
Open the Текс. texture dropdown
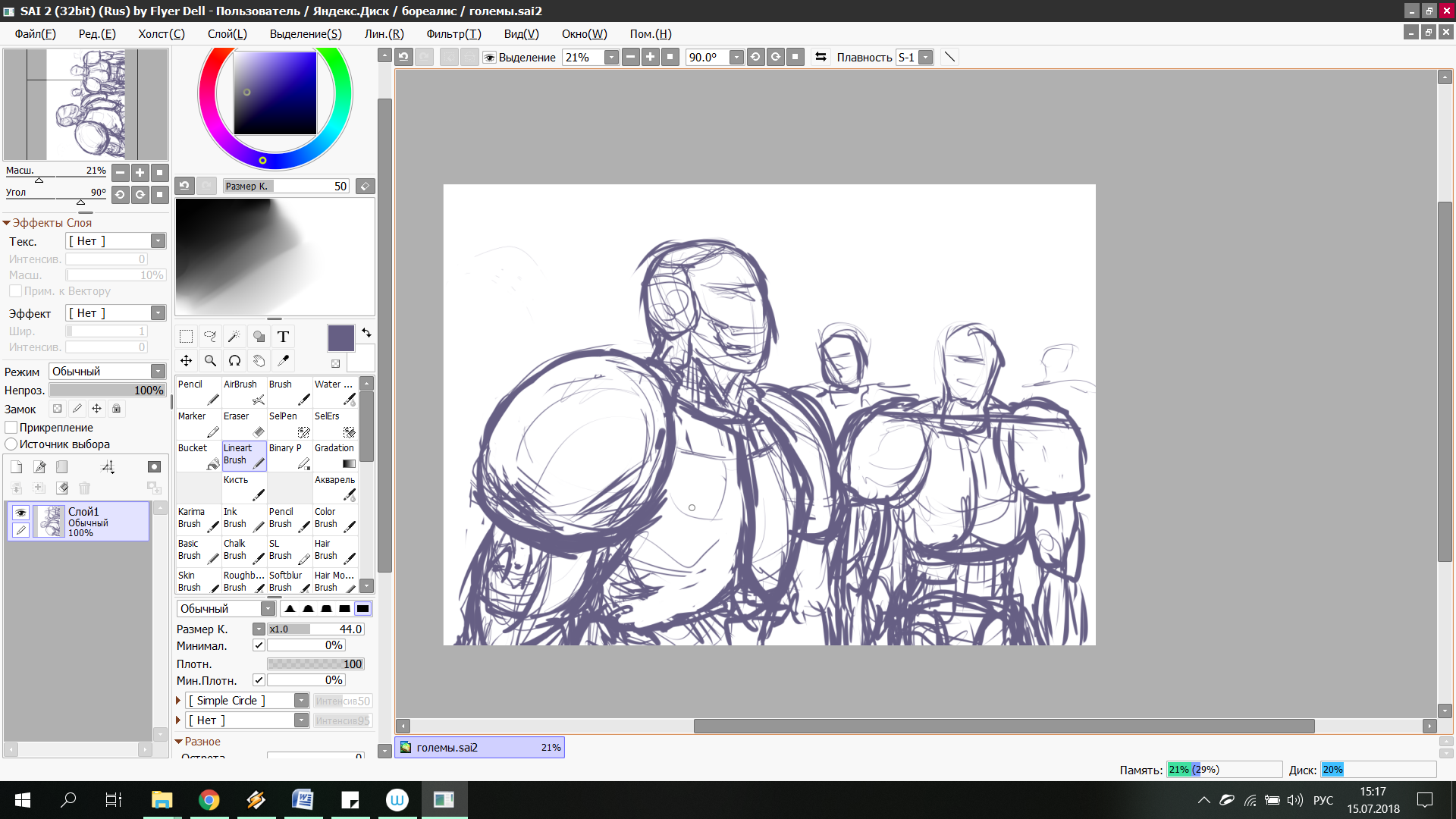(158, 241)
